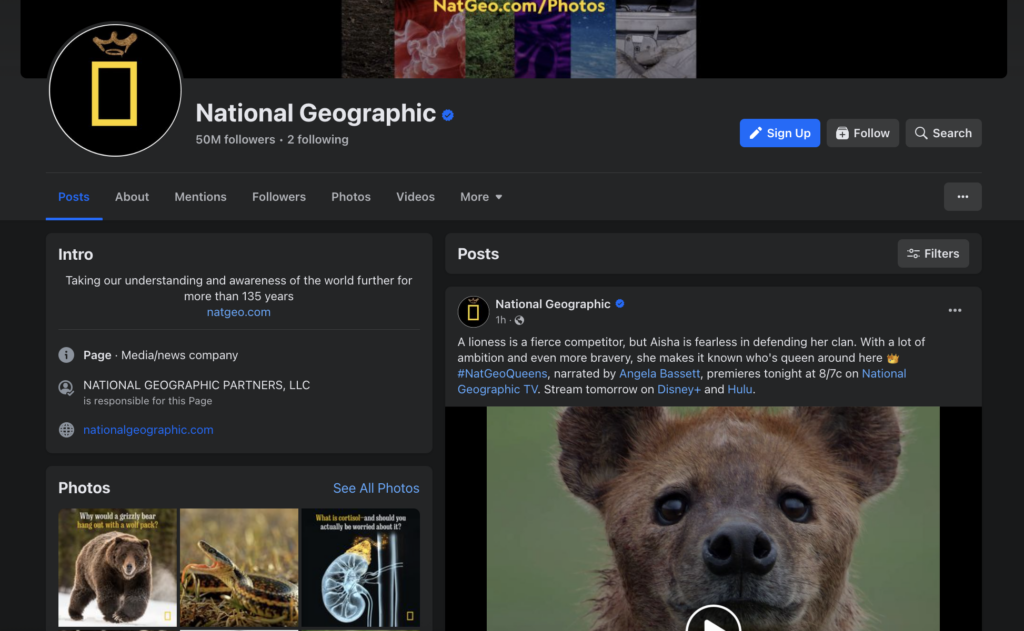Open the Videos tab
Screen dimensions: 1024x631
point(415,197)
